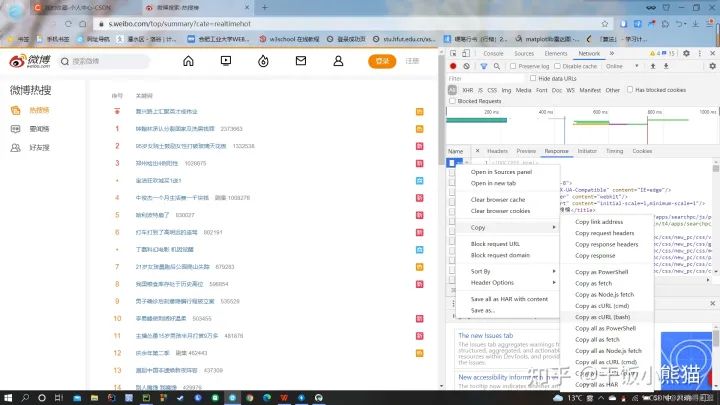The width and height of the screenshot is (720, 405).
Task: Open the Weibo messages envelope icon
Action: pos(301,61)
